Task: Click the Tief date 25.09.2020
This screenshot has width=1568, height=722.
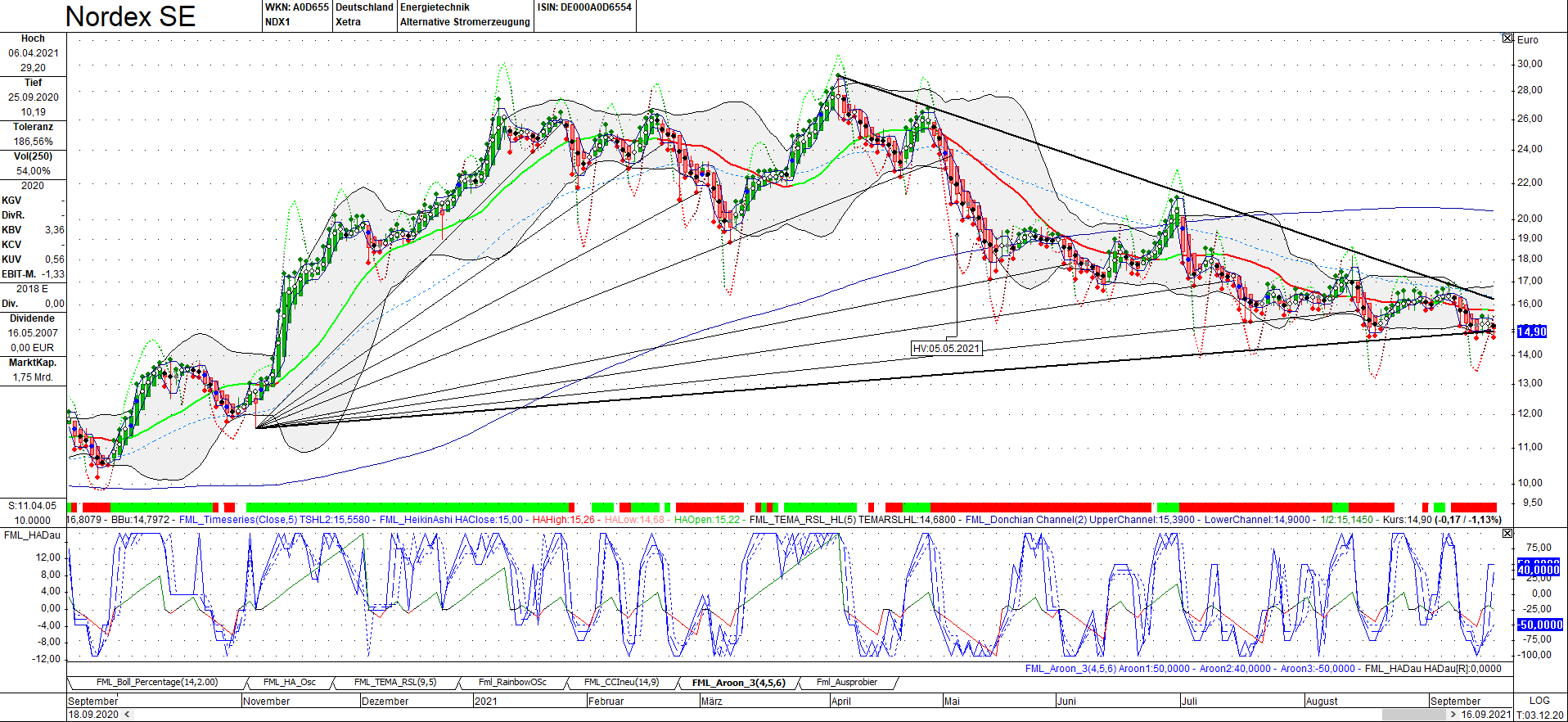Action: point(34,97)
